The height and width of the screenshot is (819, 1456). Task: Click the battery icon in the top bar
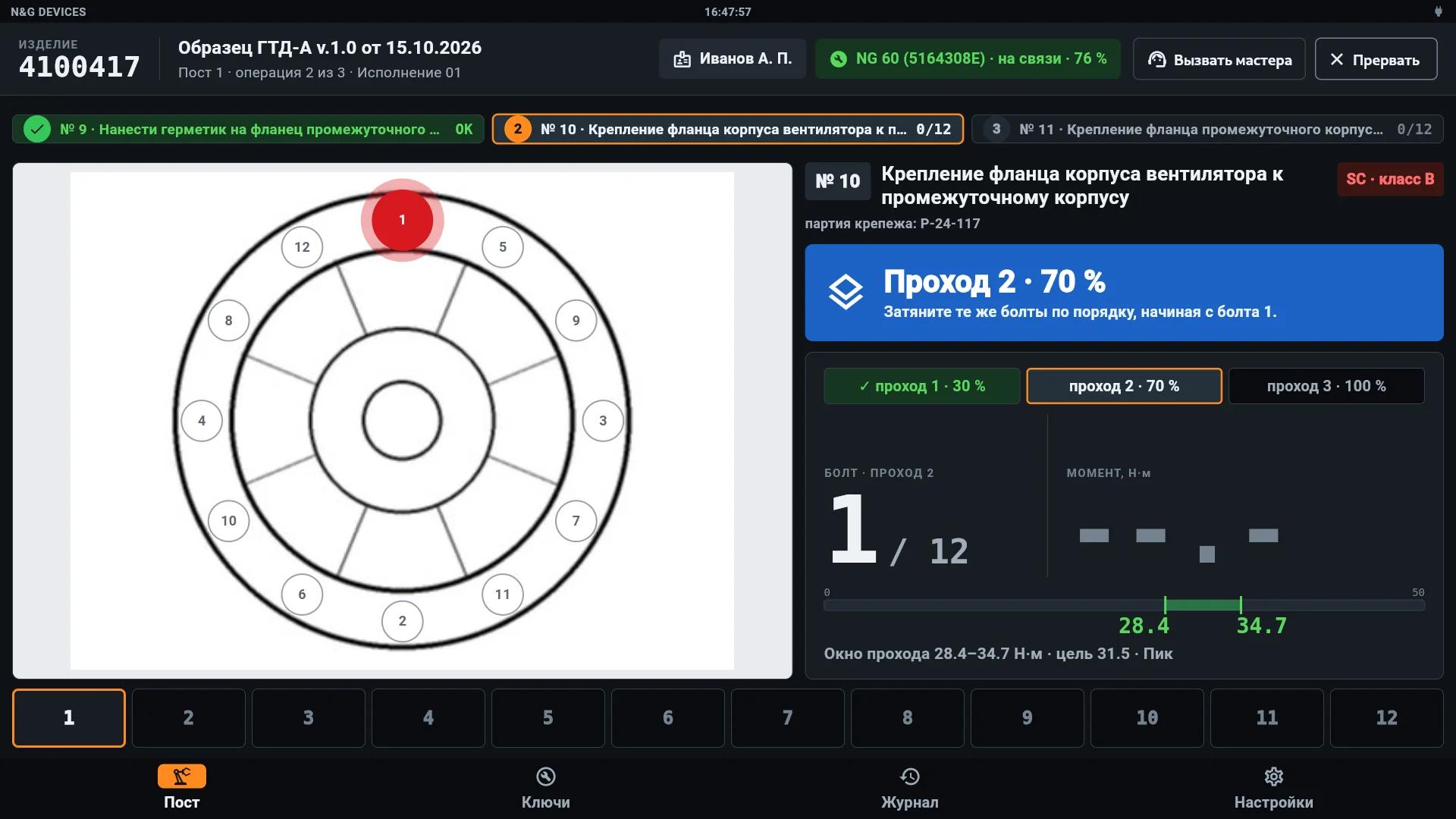tap(1437, 11)
